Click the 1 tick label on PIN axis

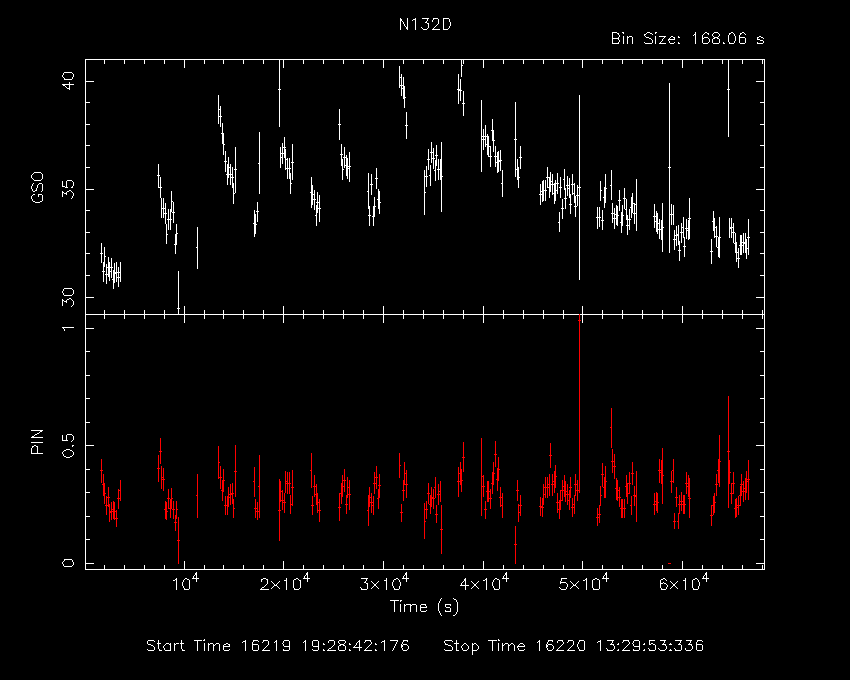69,328
